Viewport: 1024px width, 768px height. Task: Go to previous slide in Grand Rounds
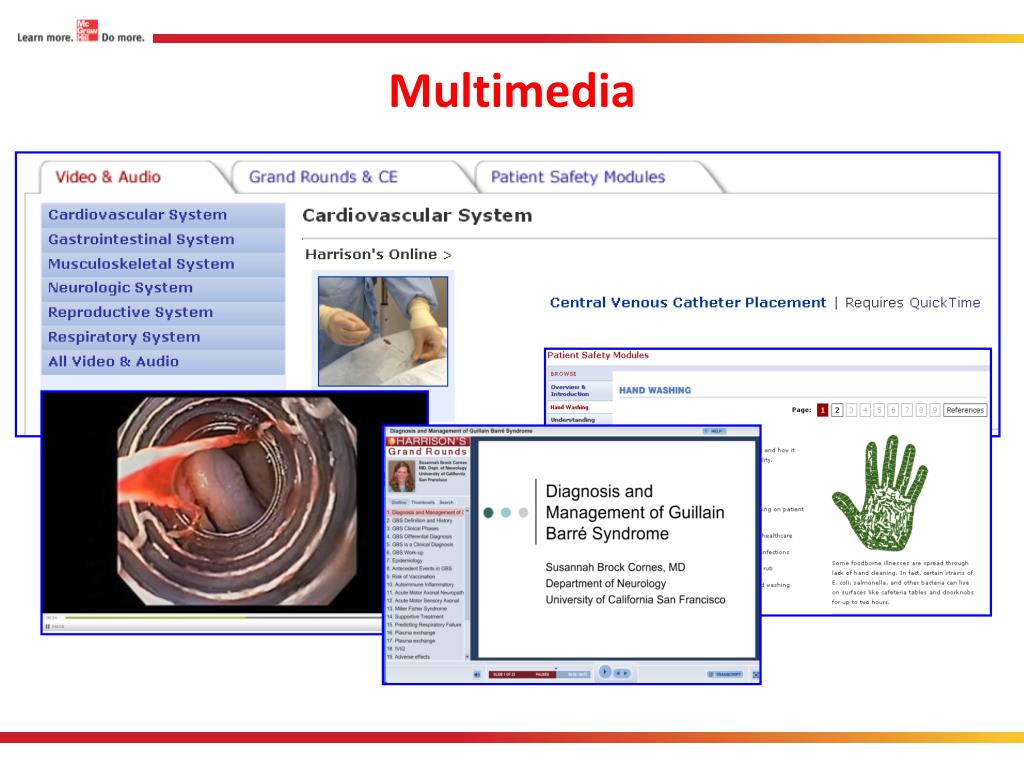pos(618,673)
